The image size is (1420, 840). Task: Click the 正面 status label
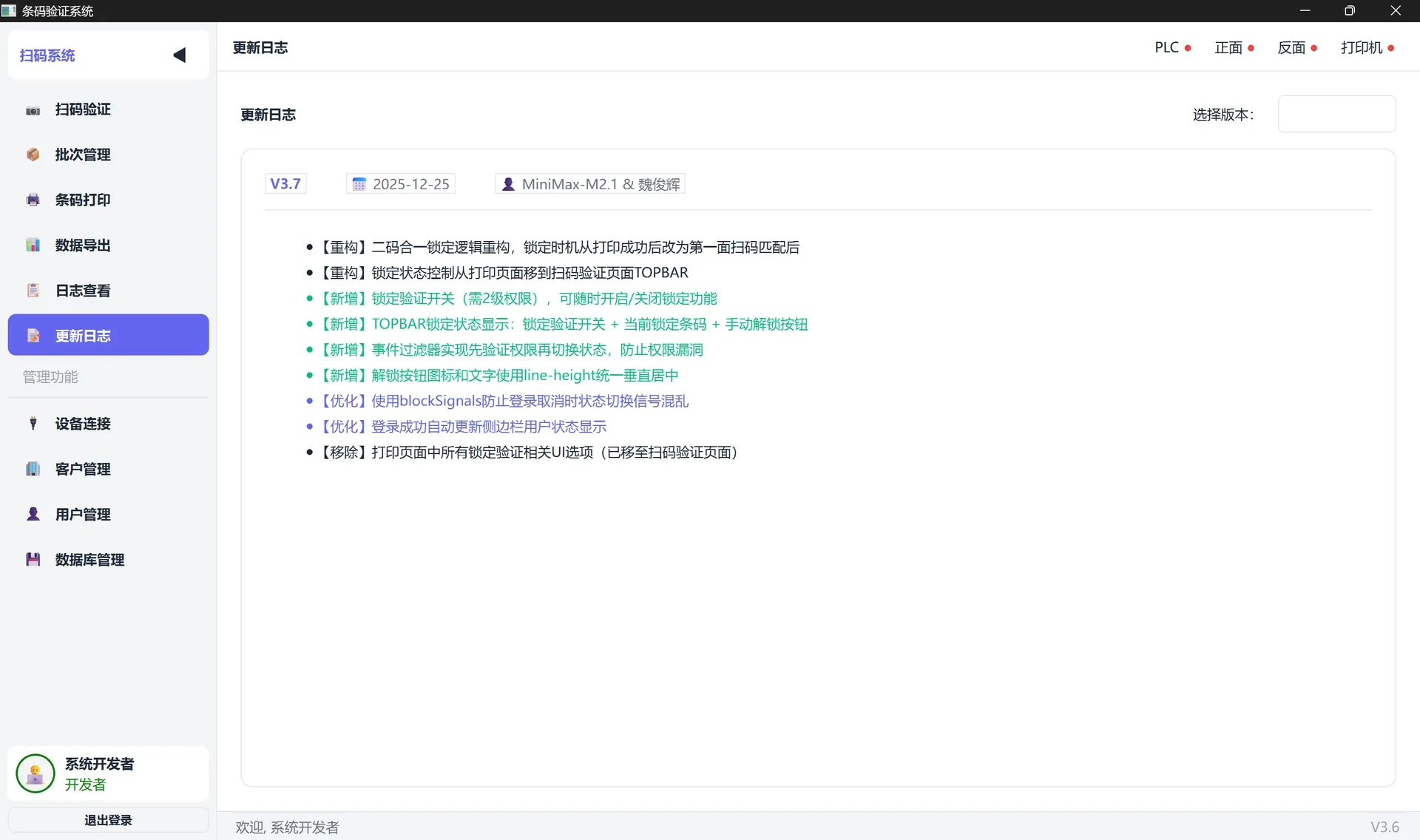coord(1228,47)
